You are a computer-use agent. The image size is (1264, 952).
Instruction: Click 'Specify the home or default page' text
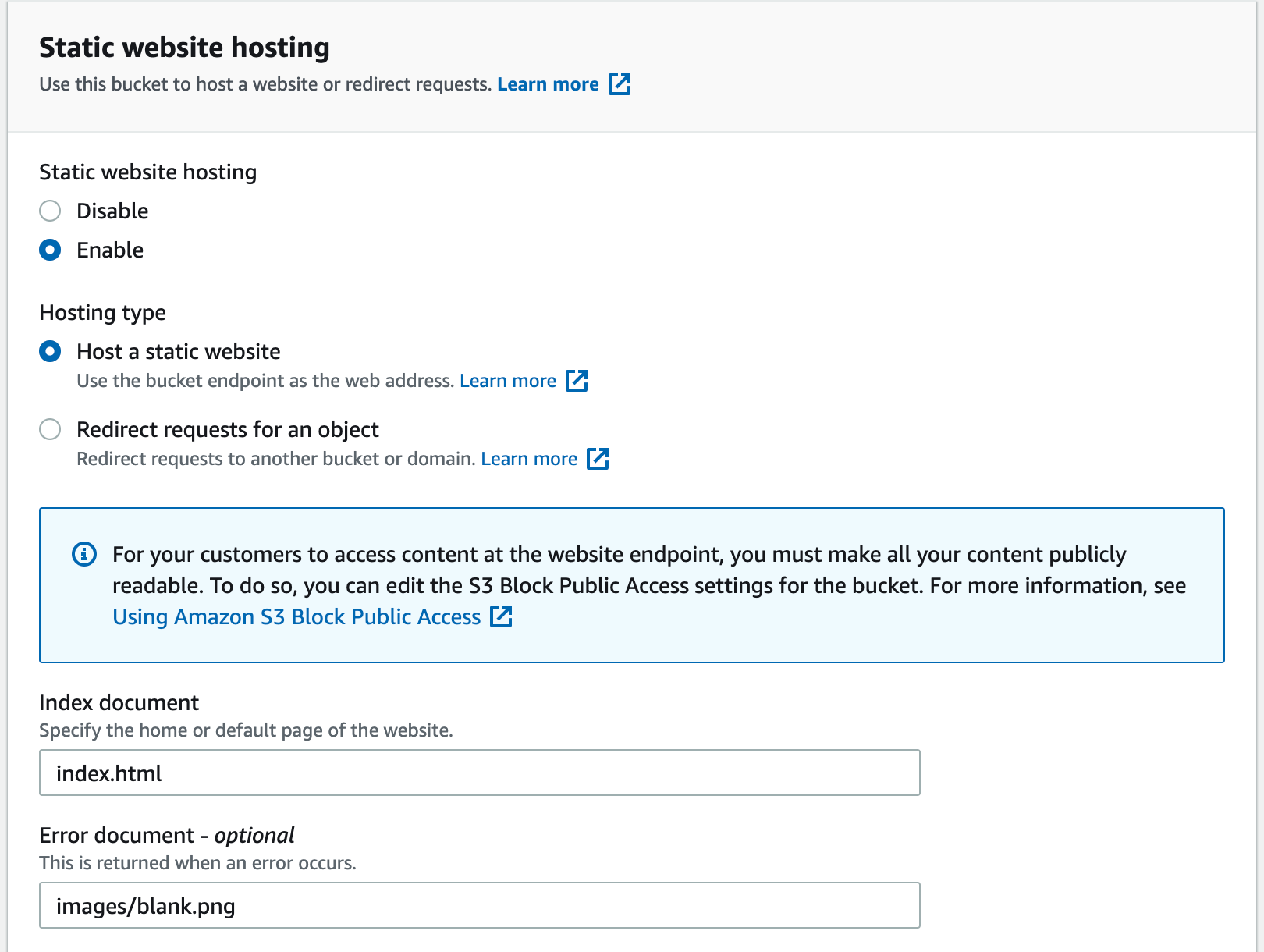point(246,730)
